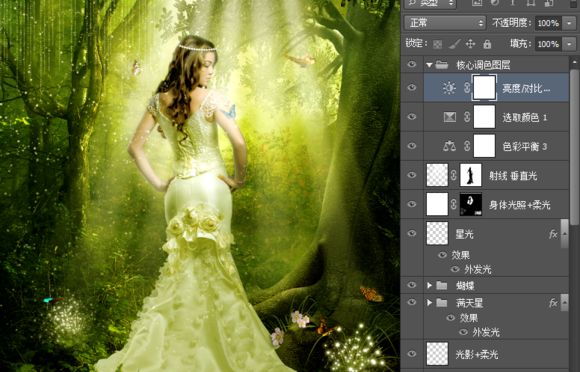Screen dimensions: 580x372
Task: Click the 蝴蝶 group folder icon
Action: 442,285
